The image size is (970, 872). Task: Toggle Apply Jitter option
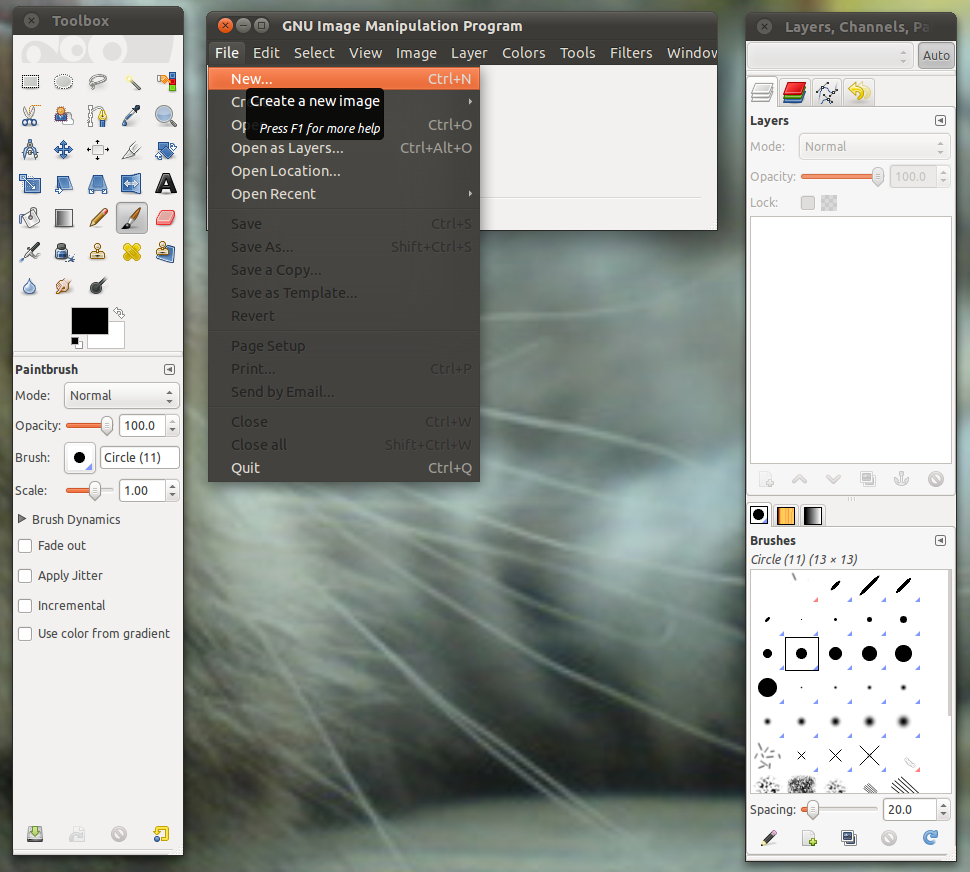pos(26,576)
